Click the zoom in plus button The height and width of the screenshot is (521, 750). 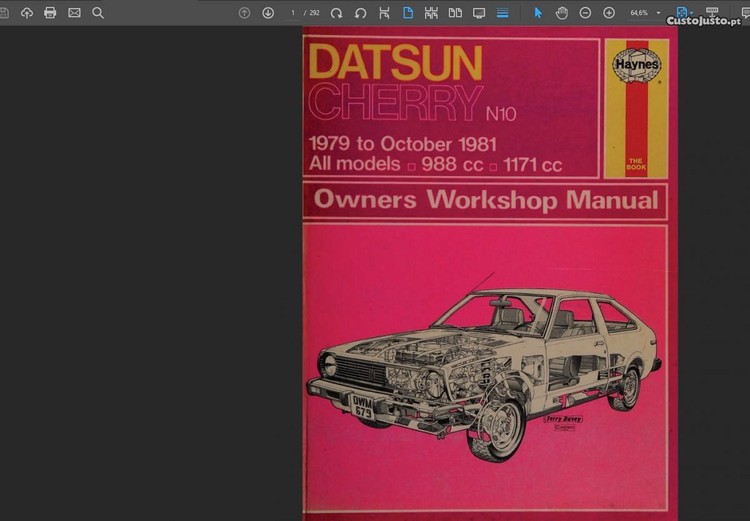point(609,13)
